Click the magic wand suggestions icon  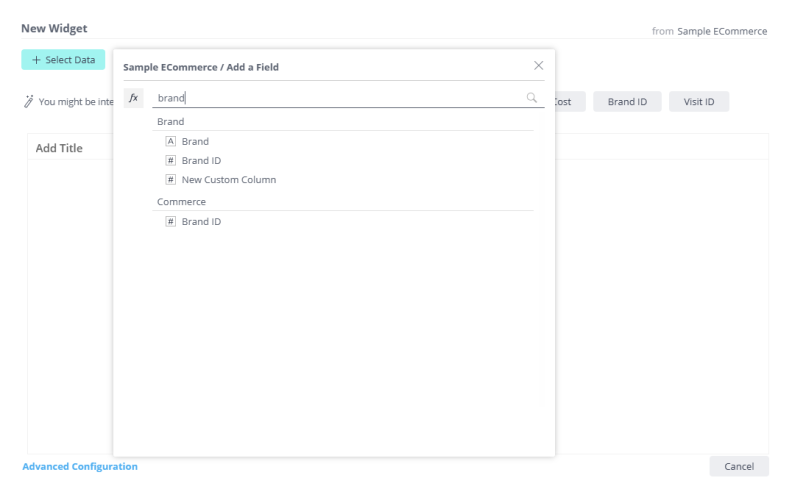29,102
